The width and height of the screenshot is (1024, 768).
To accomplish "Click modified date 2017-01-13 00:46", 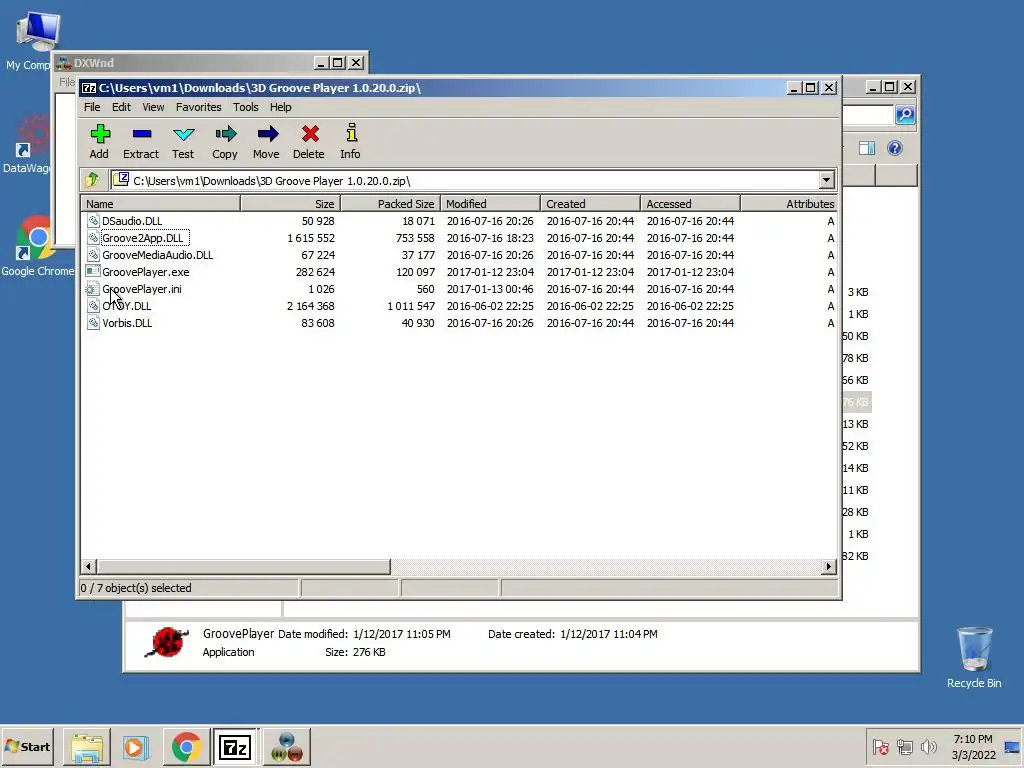I will pyautogui.click(x=490, y=289).
